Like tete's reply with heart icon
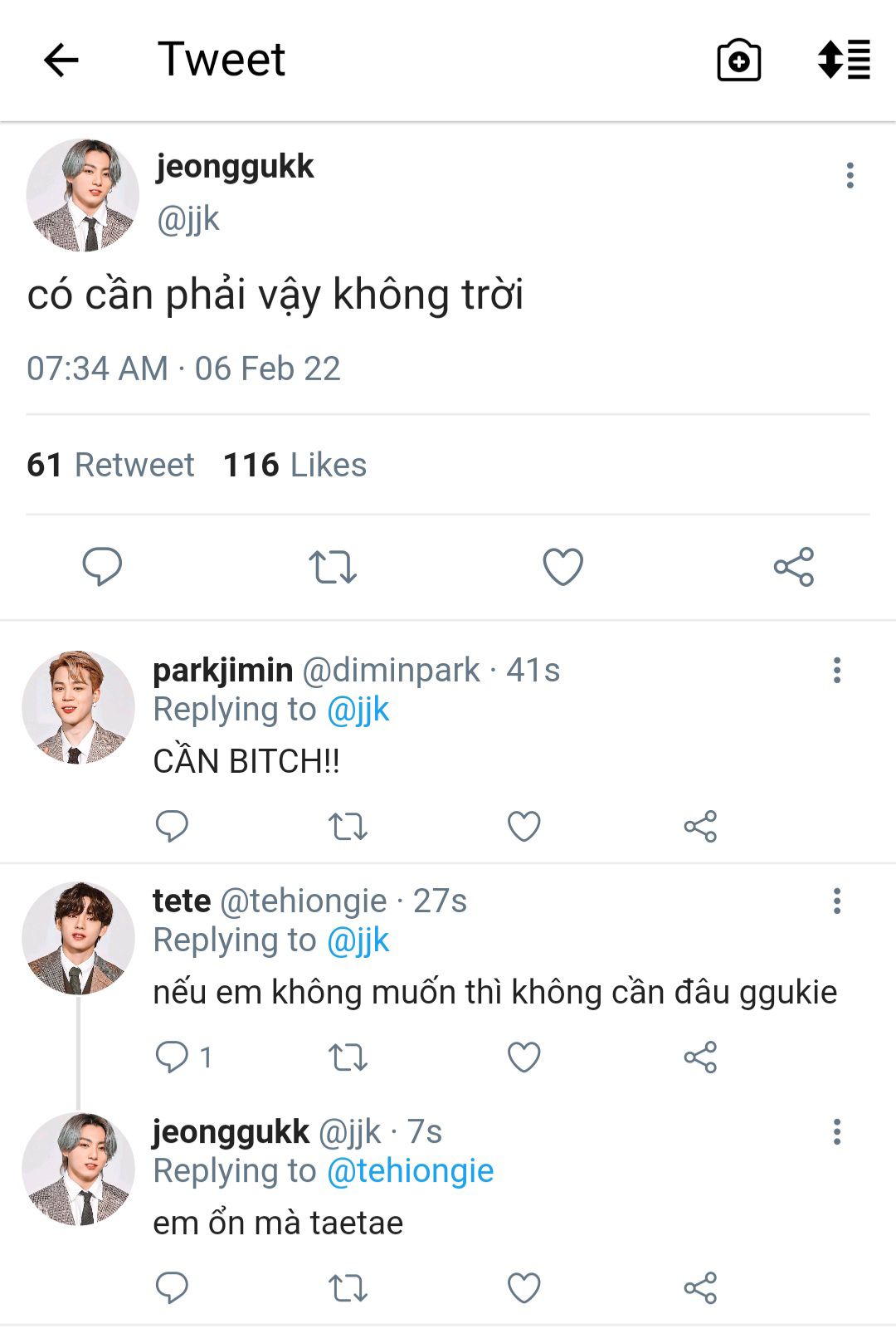Screen dimensions: 896x1338 point(523,1057)
